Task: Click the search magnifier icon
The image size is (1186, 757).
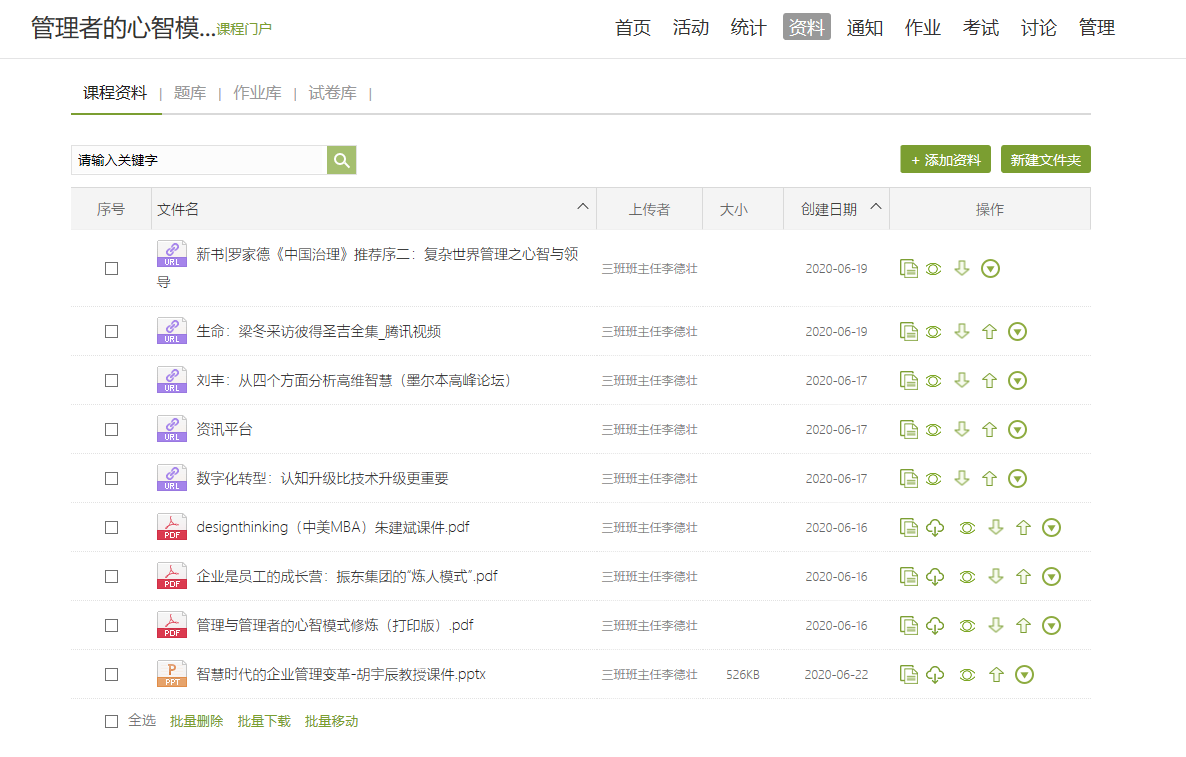Action: 341,159
